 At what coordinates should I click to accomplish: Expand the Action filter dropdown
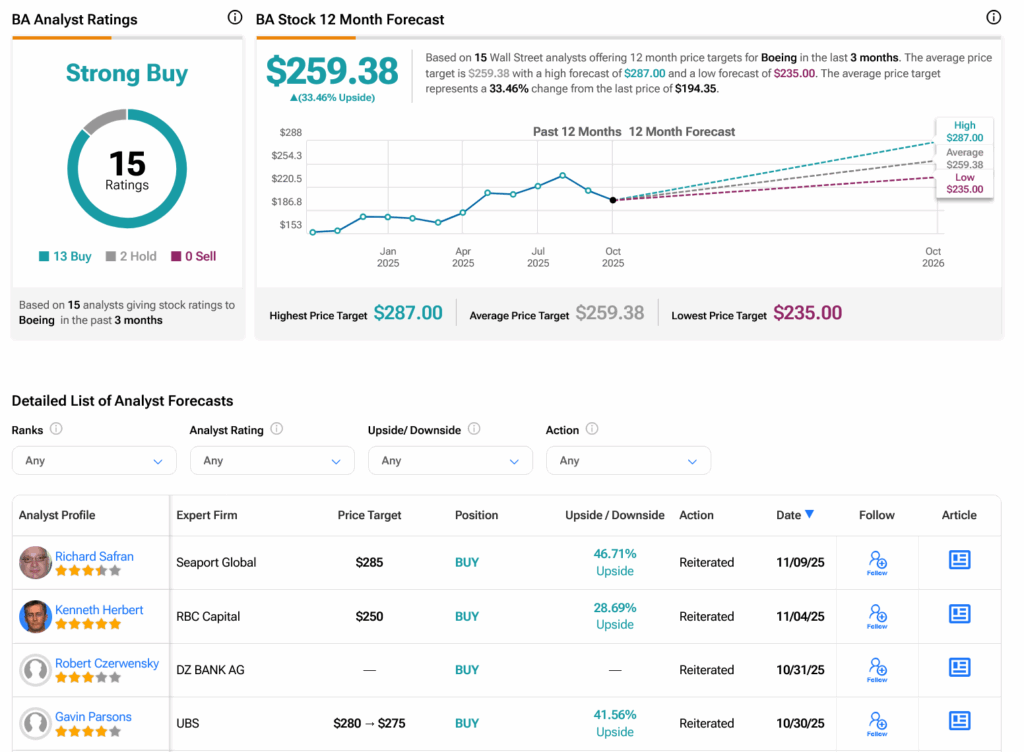tap(628, 461)
